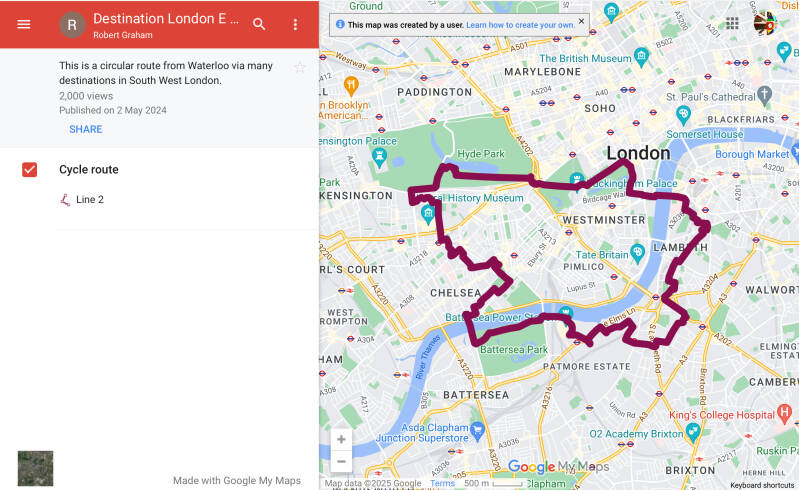Open the map Terms link

[442, 484]
